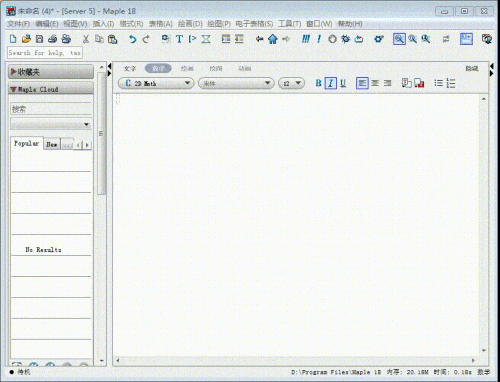
Task: Switch to the Popular tab
Action: (27, 143)
